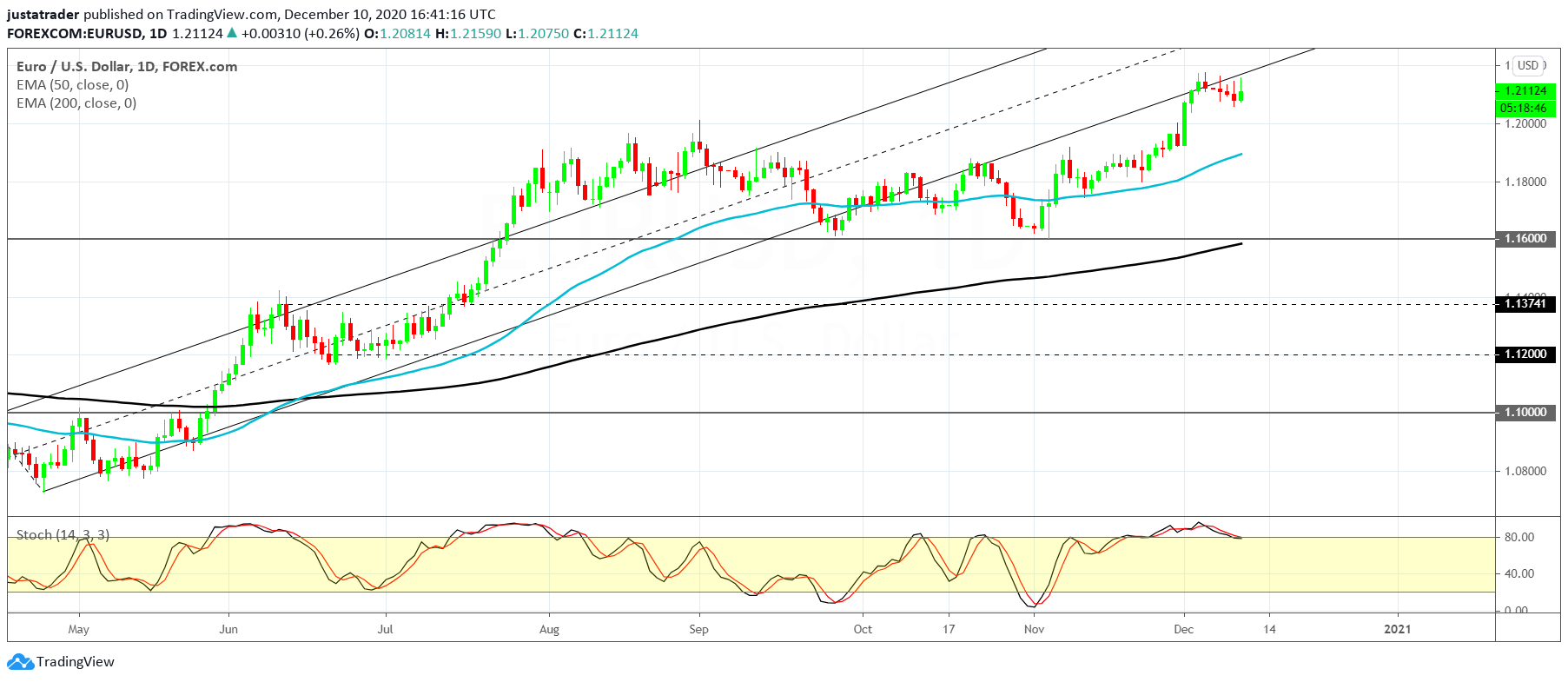Viewport: 1568px width, 682px height.
Task: Click the Oct label on the time axis
Action: (x=863, y=629)
